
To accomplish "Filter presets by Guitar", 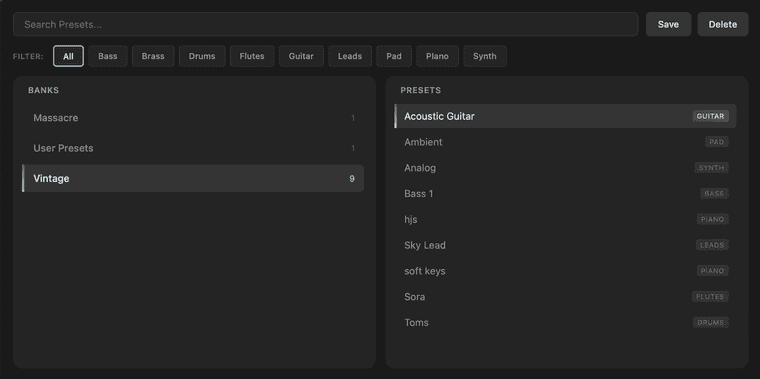I will 301,56.
